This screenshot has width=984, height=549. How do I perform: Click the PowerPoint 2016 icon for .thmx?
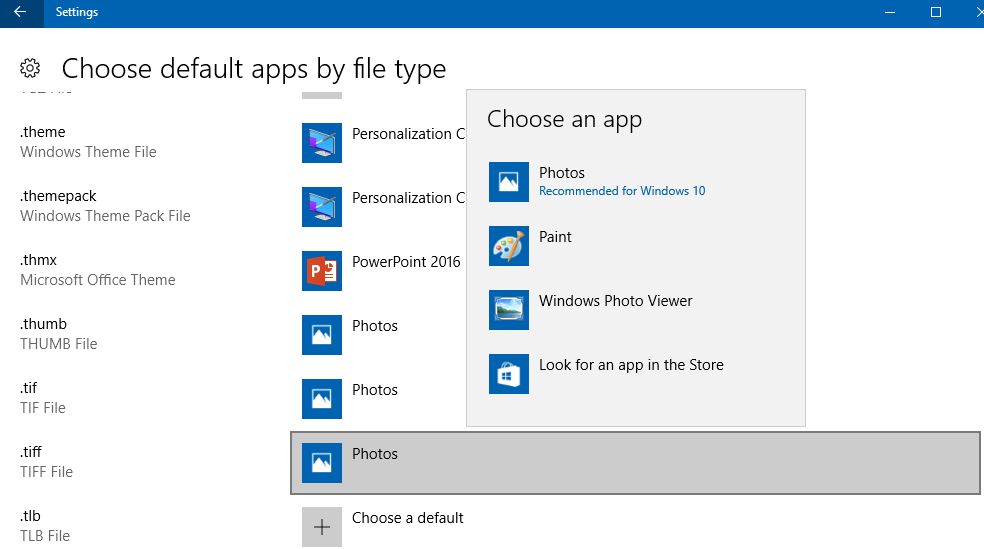pos(322,271)
